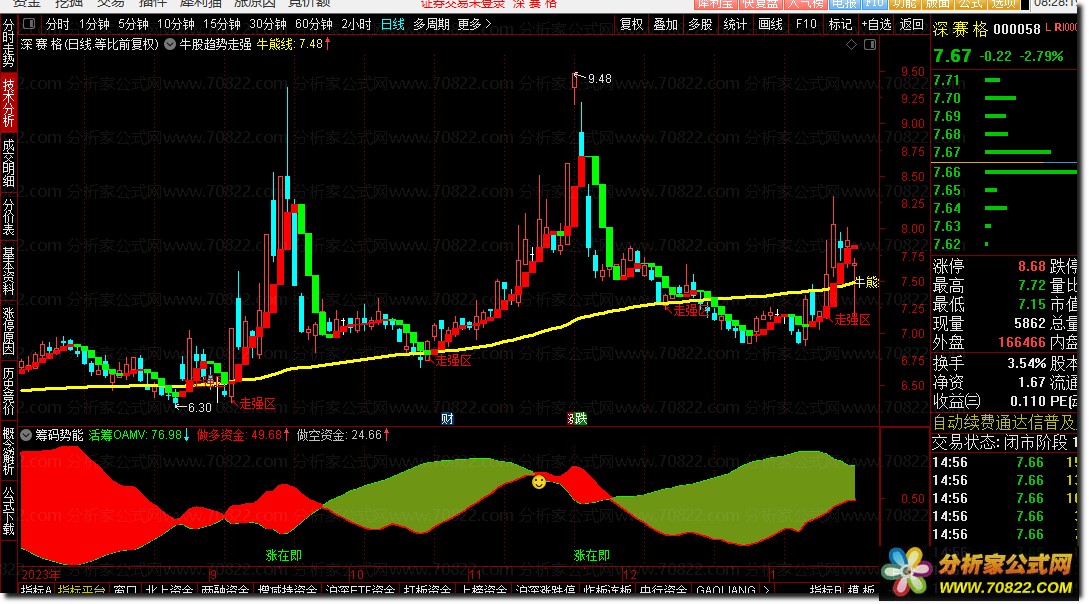Click the 外盘 166466 value

click(x=1022, y=342)
